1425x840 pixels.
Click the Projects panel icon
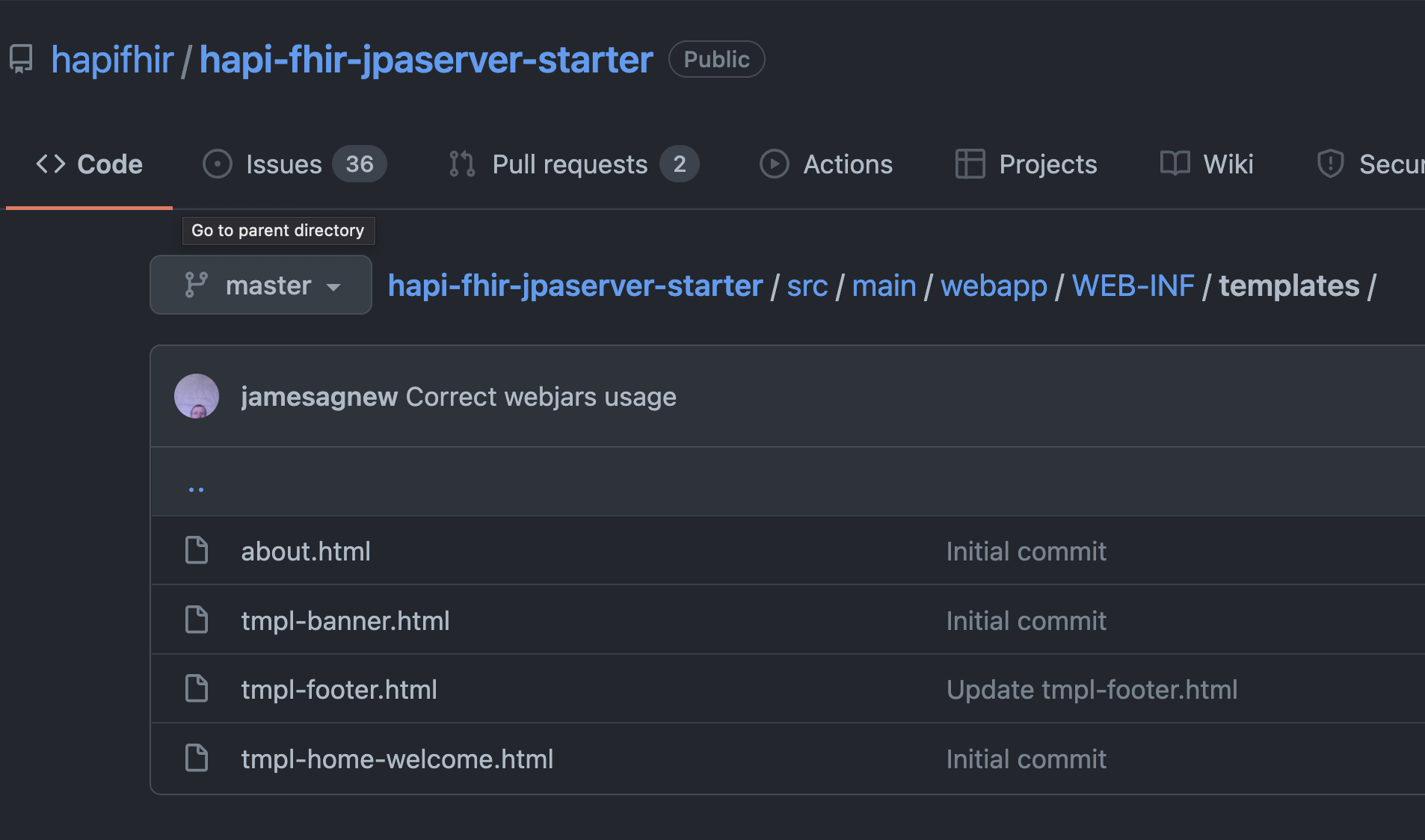click(970, 164)
